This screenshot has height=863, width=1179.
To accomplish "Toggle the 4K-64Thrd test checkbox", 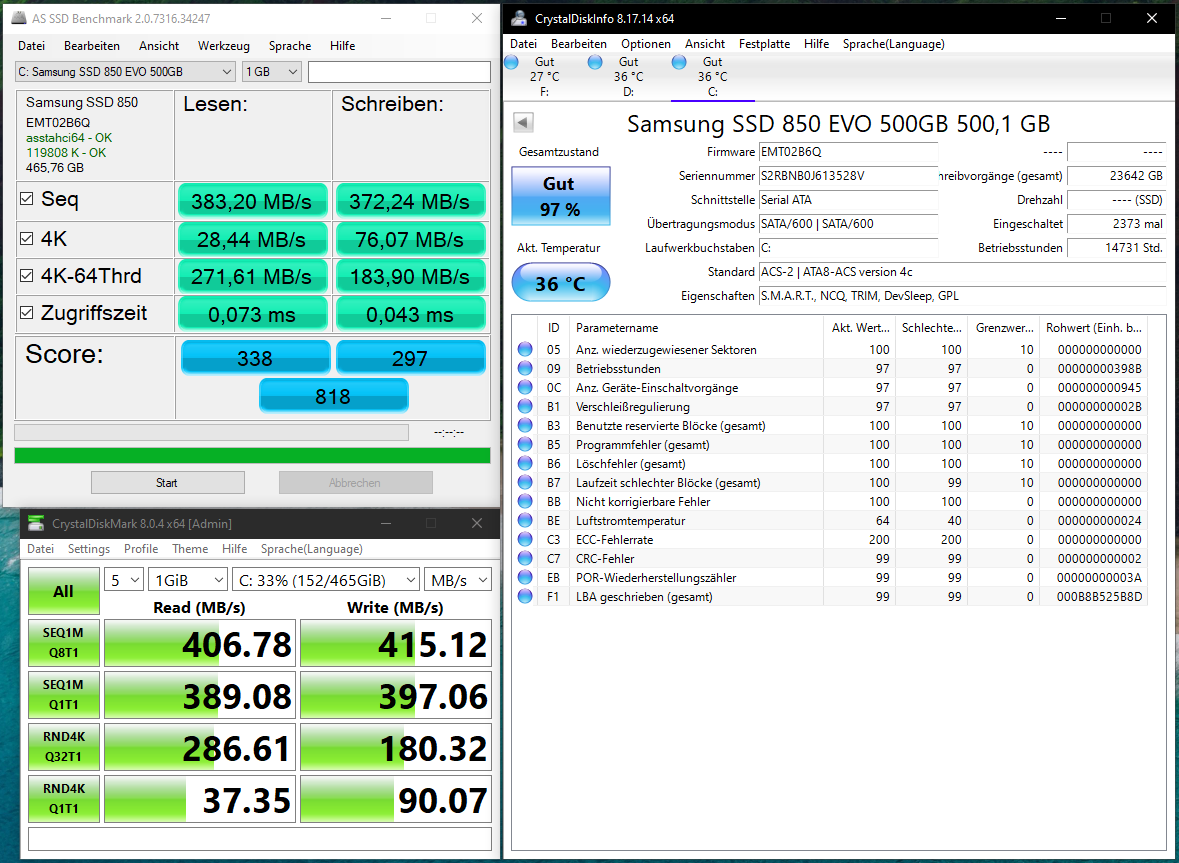I will (x=26, y=275).
